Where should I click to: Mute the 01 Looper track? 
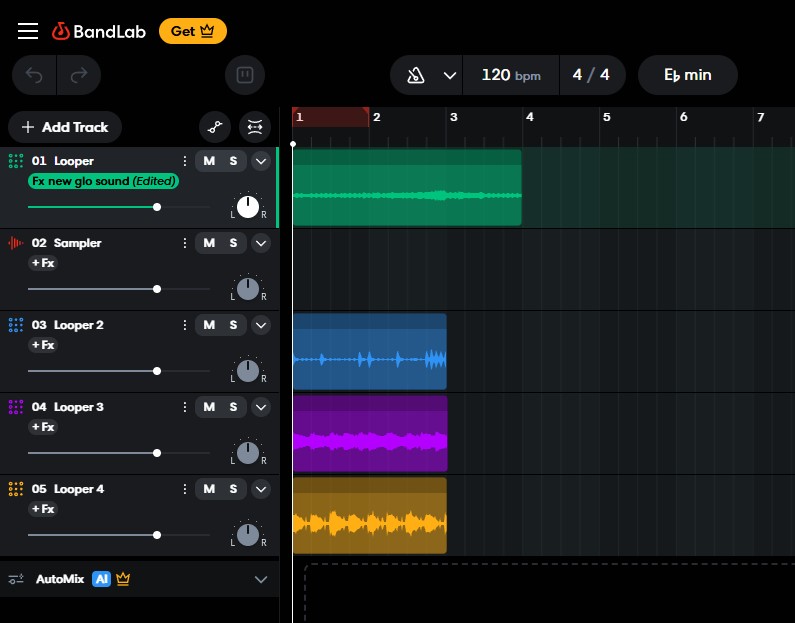click(x=209, y=161)
